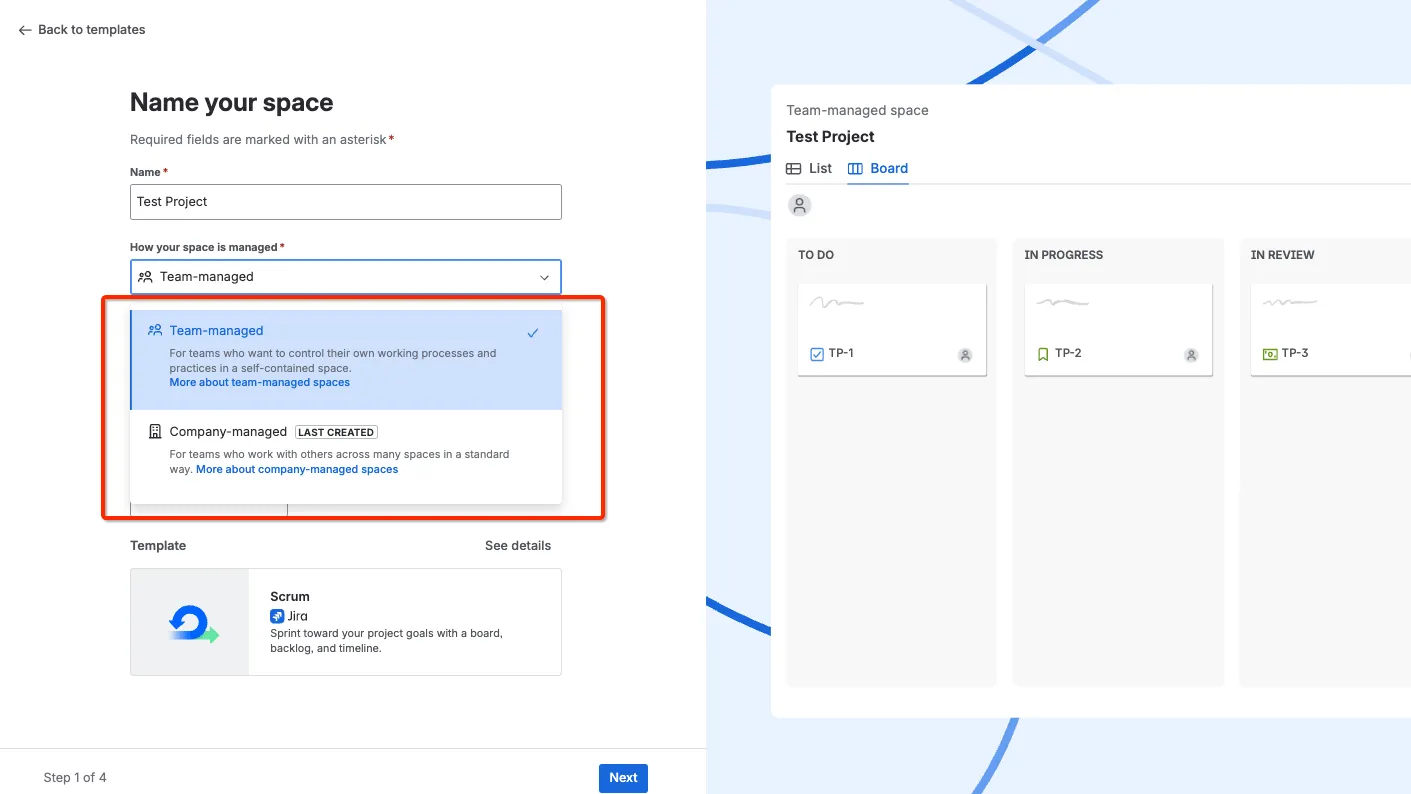Click the task checkbox icon on TP-1
Image resolution: width=1411 pixels, height=794 pixels.
coord(817,354)
